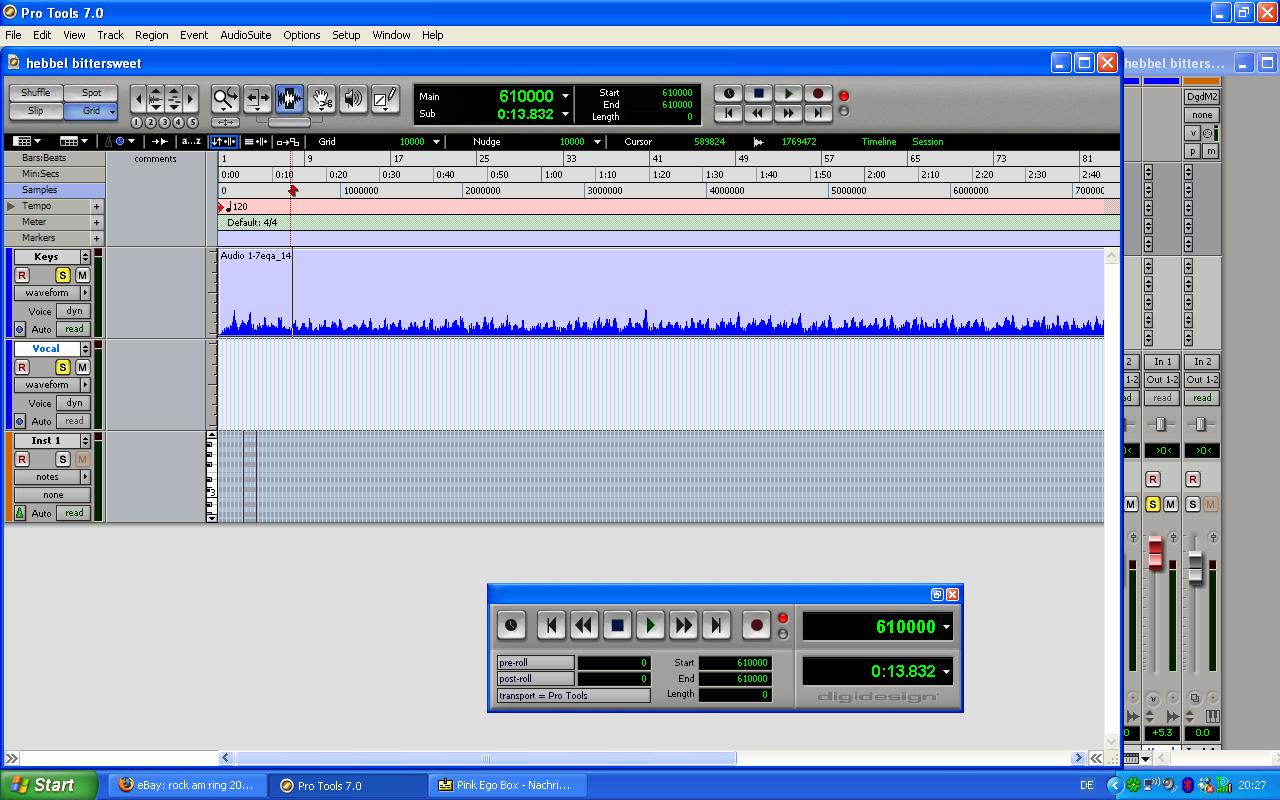The image size is (1280, 800).
Task: Click zoom preset 3 button
Action: point(165,122)
